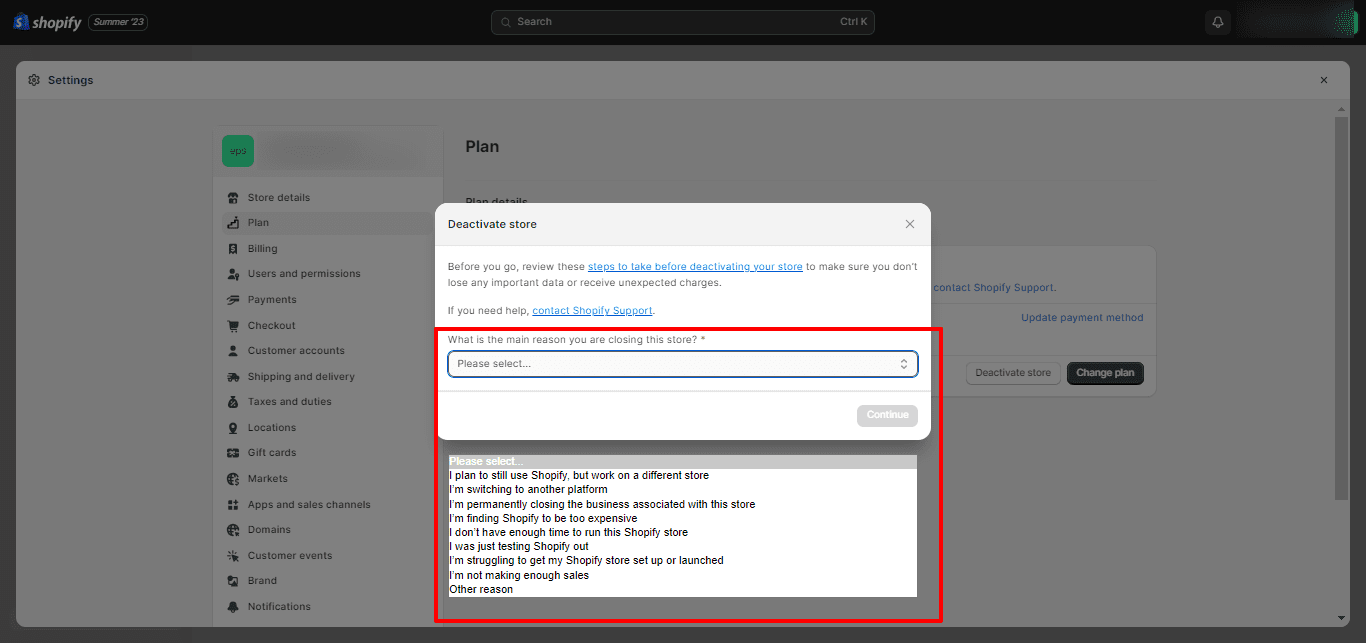This screenshot has width=1366, height=643.
Task: Click the Notifications bell in the top bar
Action: click(1217, 21)
